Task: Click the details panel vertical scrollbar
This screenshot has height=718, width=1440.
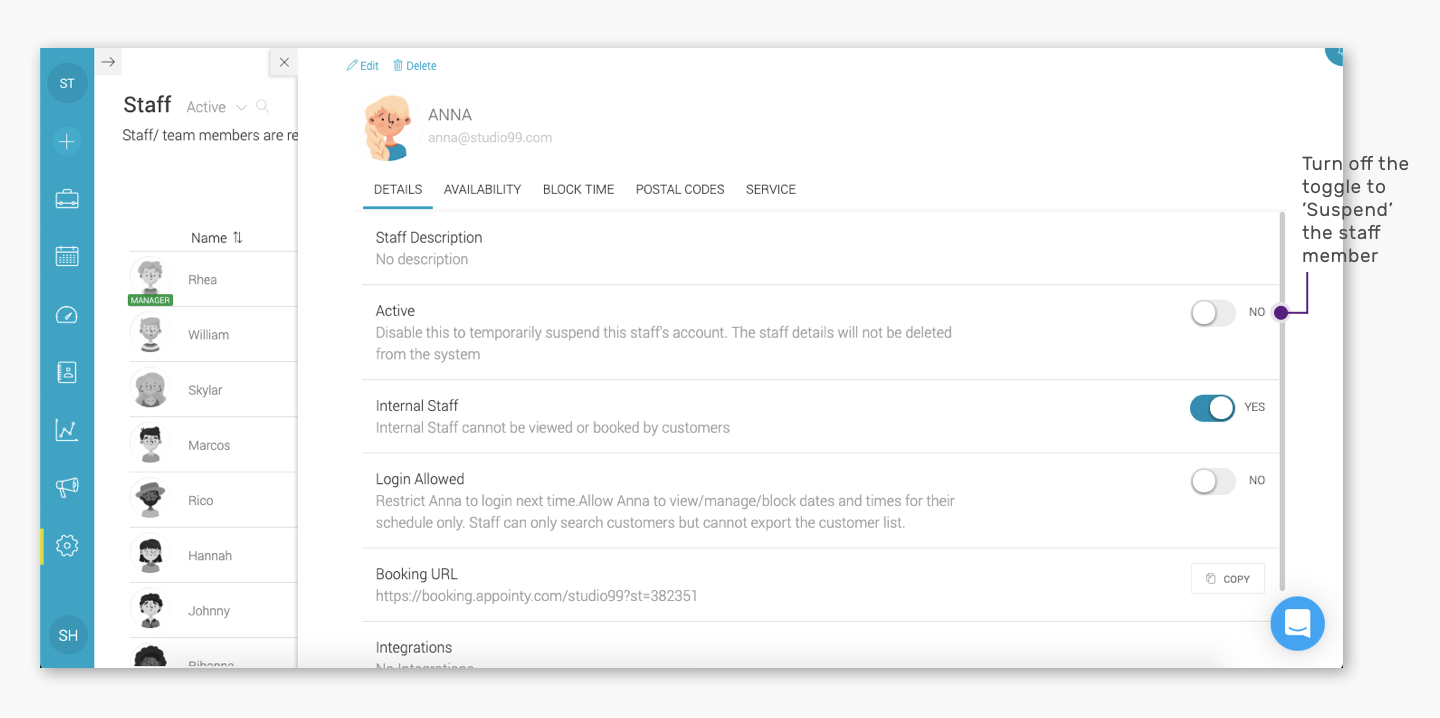Action: pyautogui.click(x=1283, y=400)
